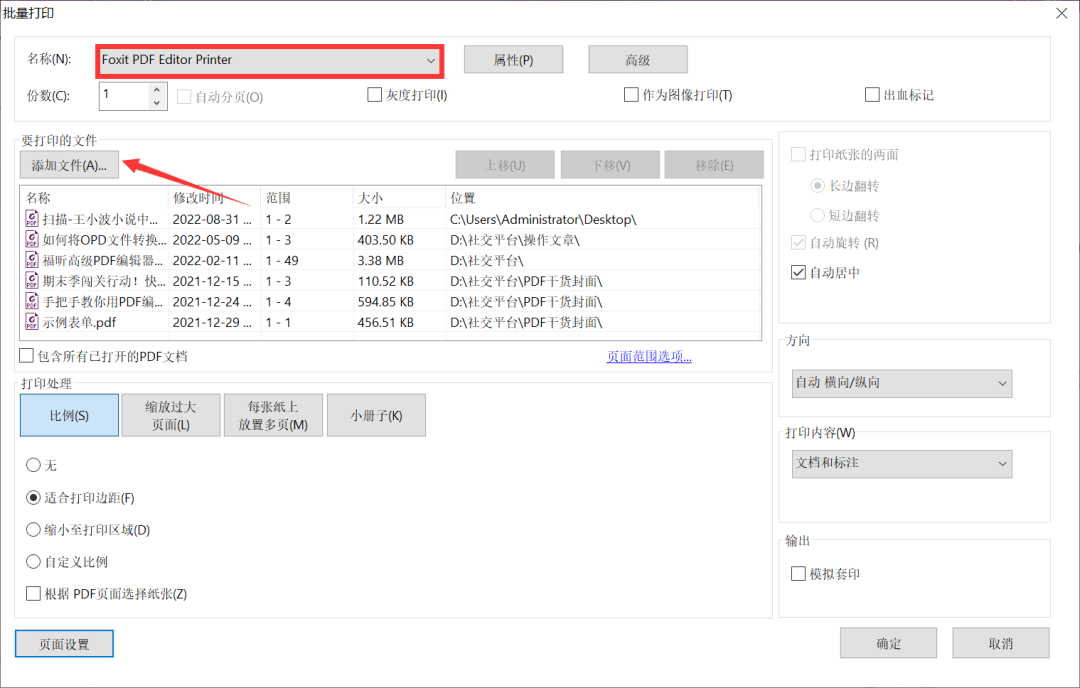Viewport: 1080px width, 688px height.
Task: Click size cell 403.50 KB
Action: click(386, 240)
